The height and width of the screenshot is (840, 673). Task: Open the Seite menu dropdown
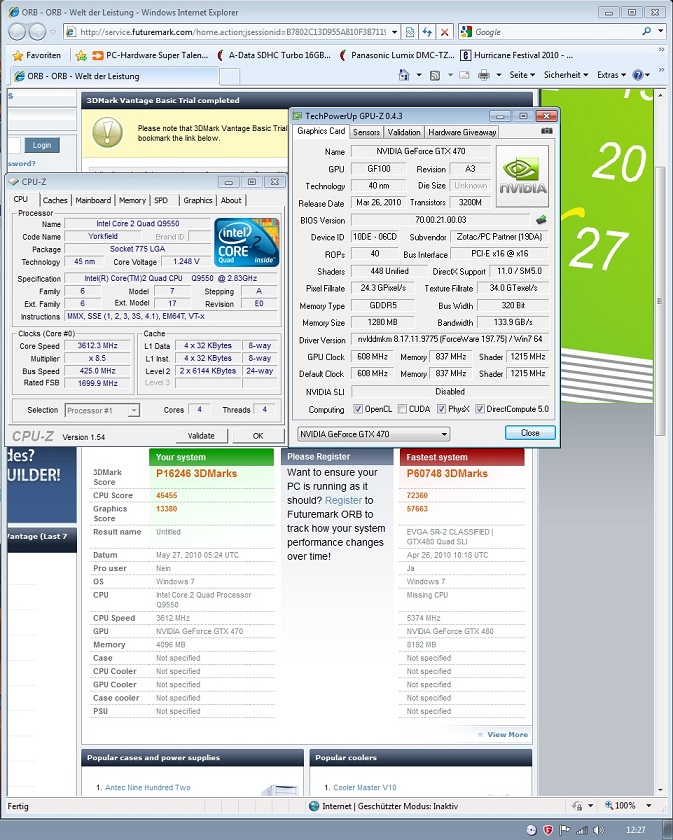click(x=522, y=75)
